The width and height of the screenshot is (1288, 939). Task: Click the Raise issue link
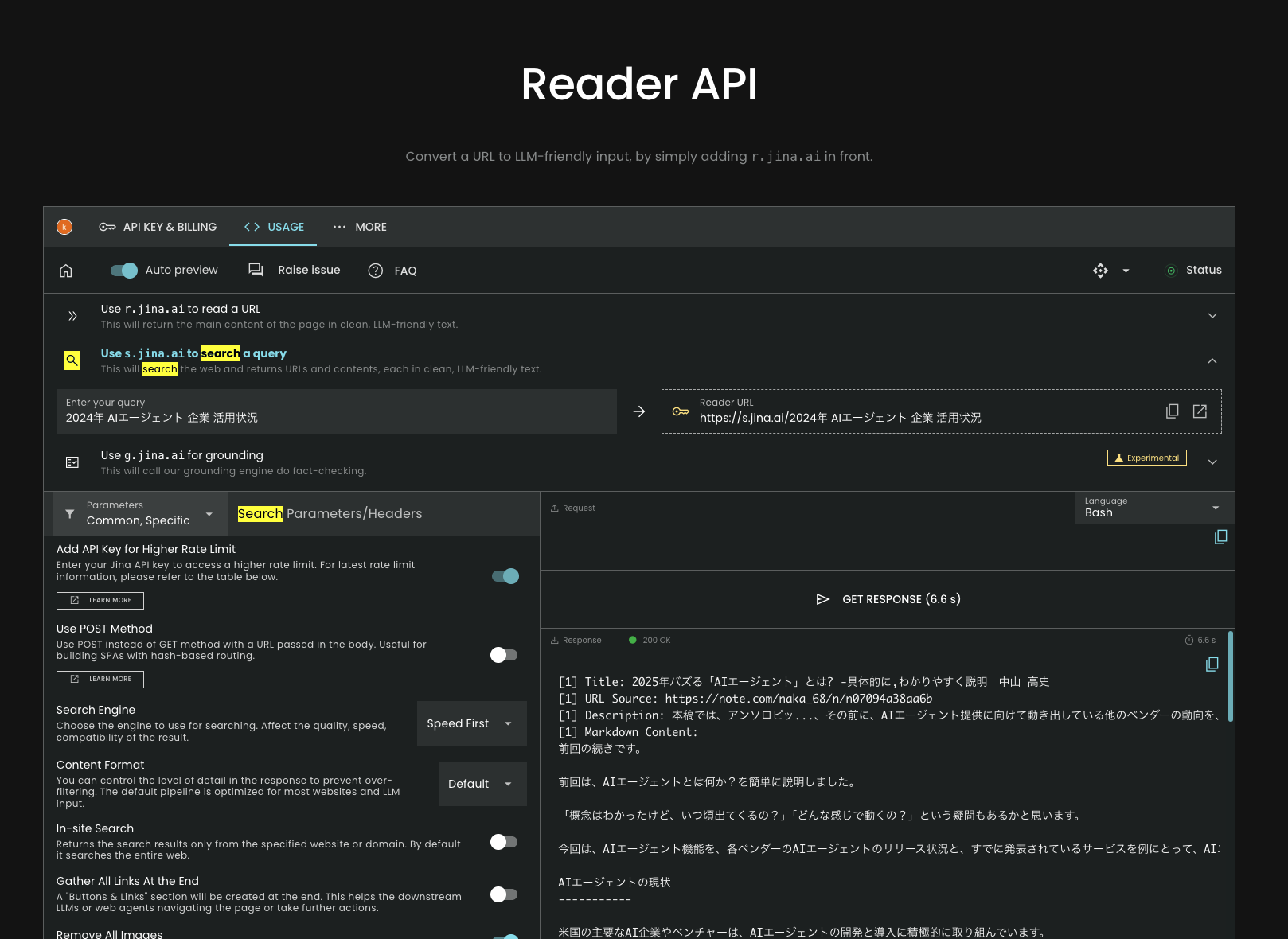coord(309,271)
